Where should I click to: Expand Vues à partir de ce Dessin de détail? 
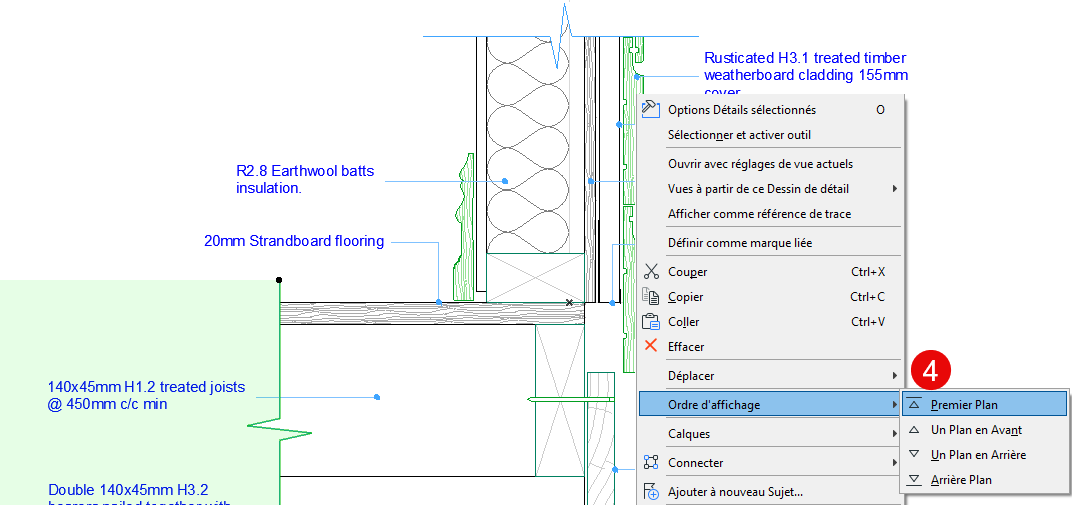(x=770, y=189)
